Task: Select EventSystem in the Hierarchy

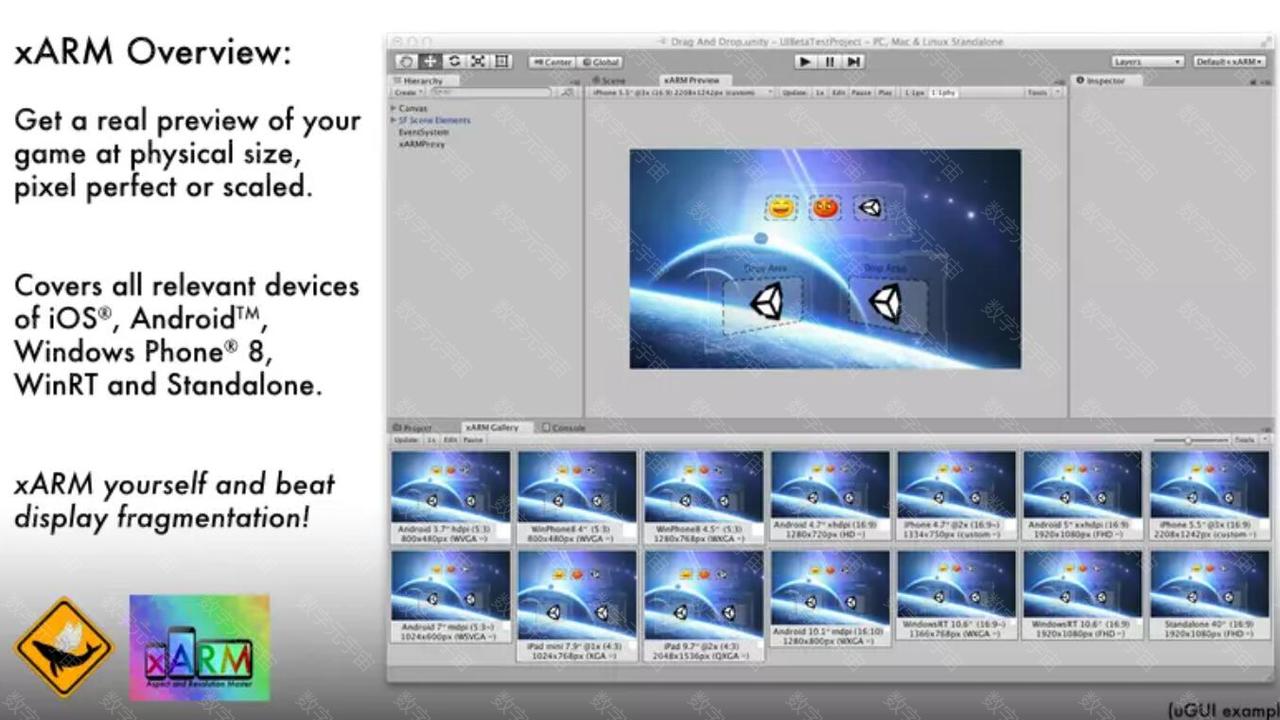Action: pyautogui.click(x=423, y=132)
